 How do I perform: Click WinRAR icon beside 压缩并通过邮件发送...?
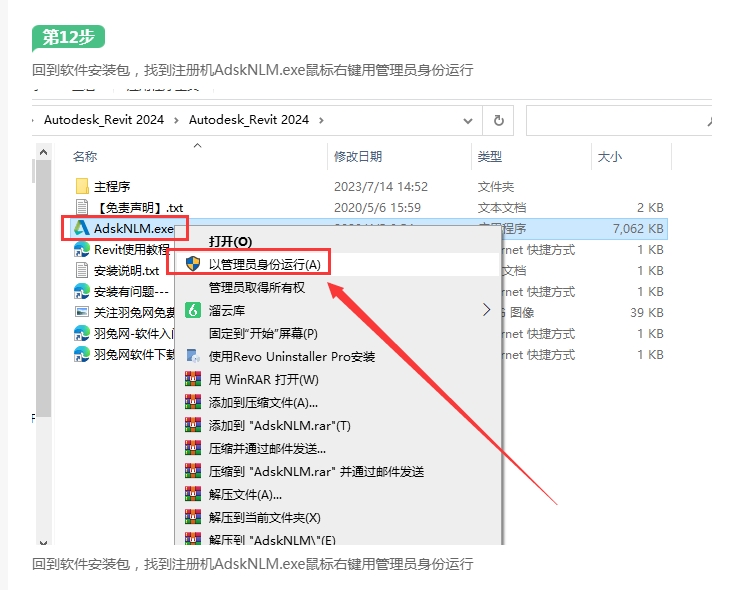tap(193, 448)
